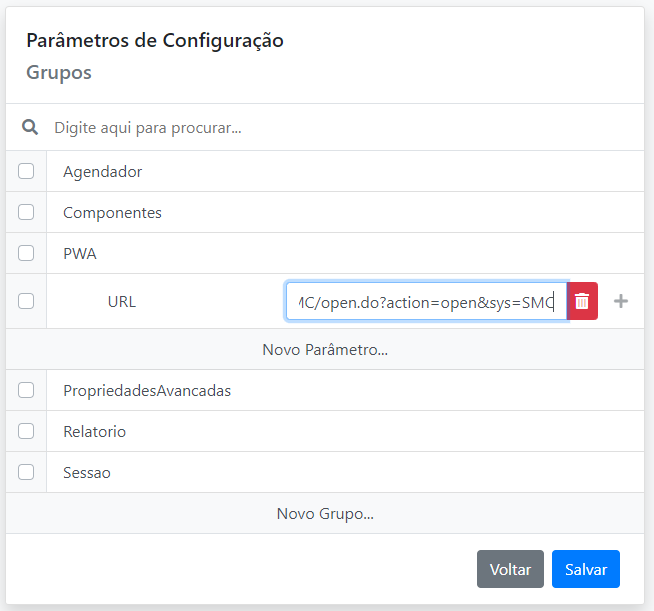This screenshot has height=611, width=654.
Task: Select the PWA group checkbox
Action: click(26, 253)
